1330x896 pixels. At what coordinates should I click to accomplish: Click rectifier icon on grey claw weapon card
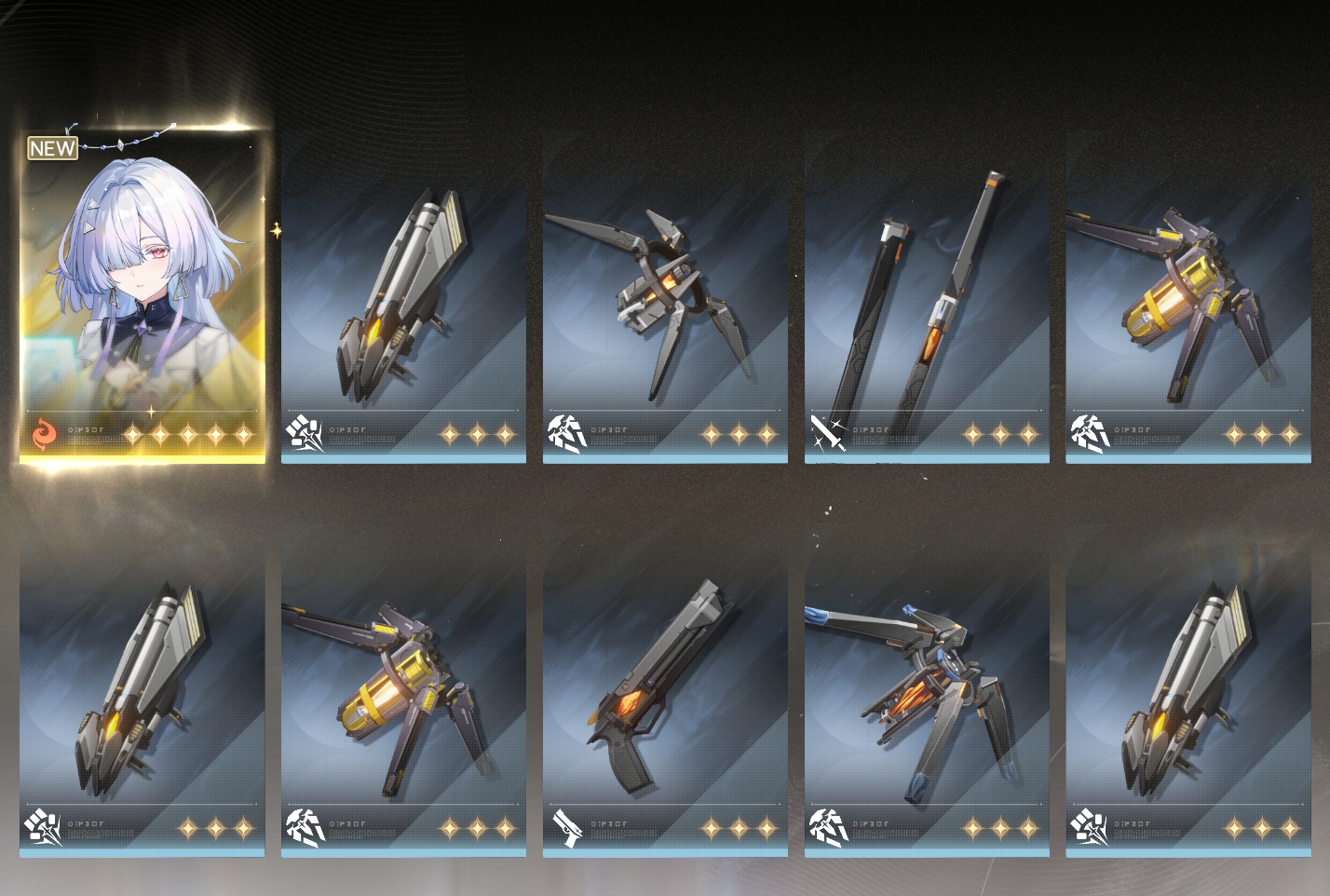[x=567, y=434]
